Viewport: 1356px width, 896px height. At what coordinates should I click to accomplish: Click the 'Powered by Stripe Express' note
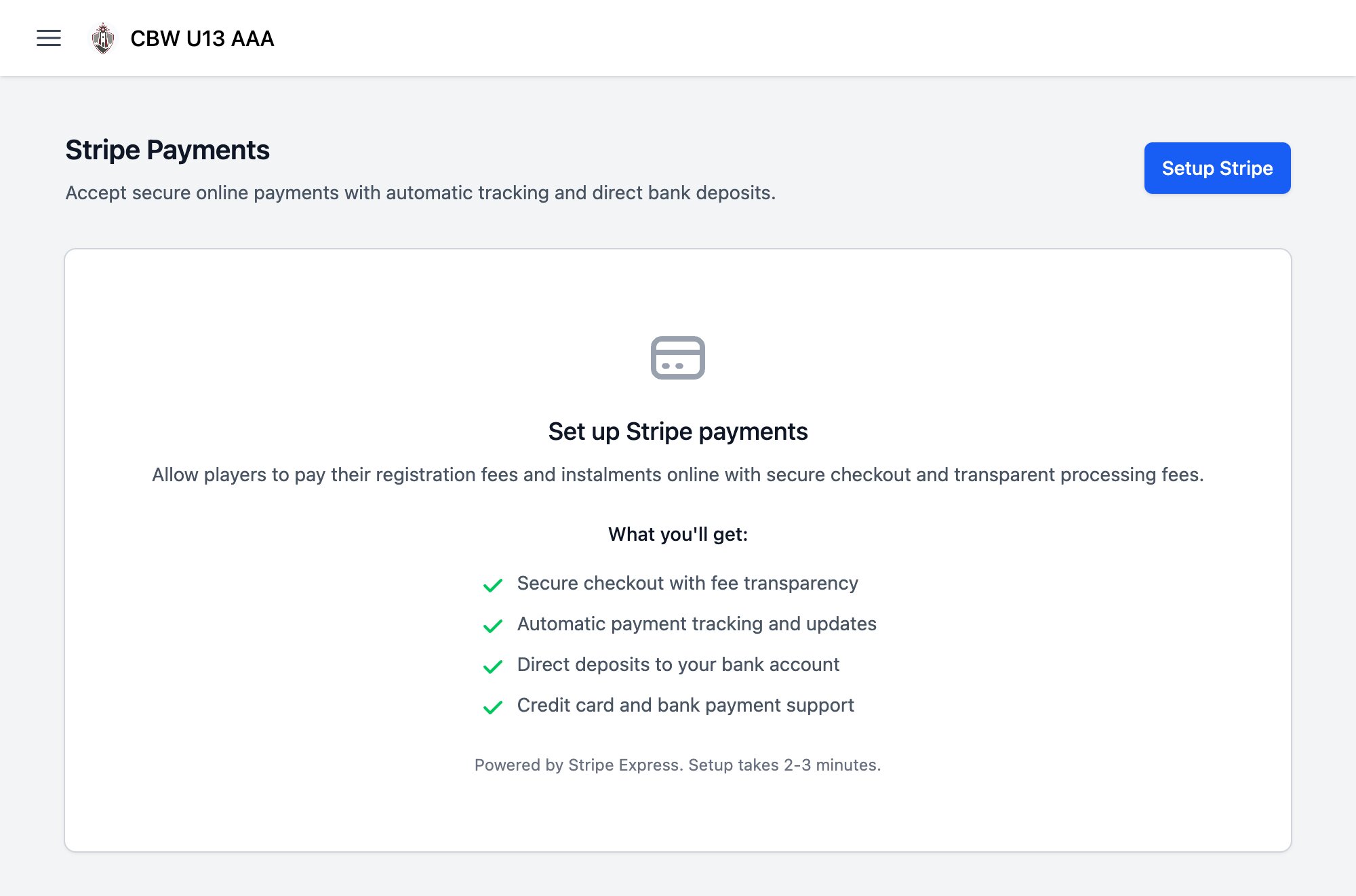point(678,765)
